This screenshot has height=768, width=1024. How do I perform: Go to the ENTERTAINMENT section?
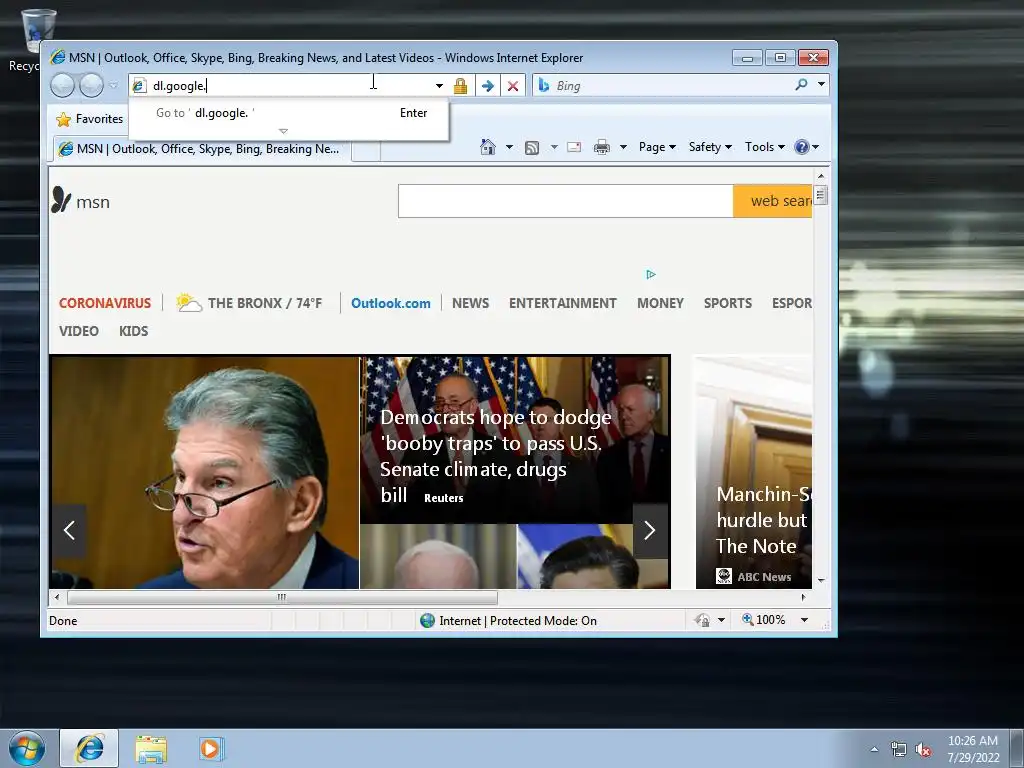pos(562,303)
